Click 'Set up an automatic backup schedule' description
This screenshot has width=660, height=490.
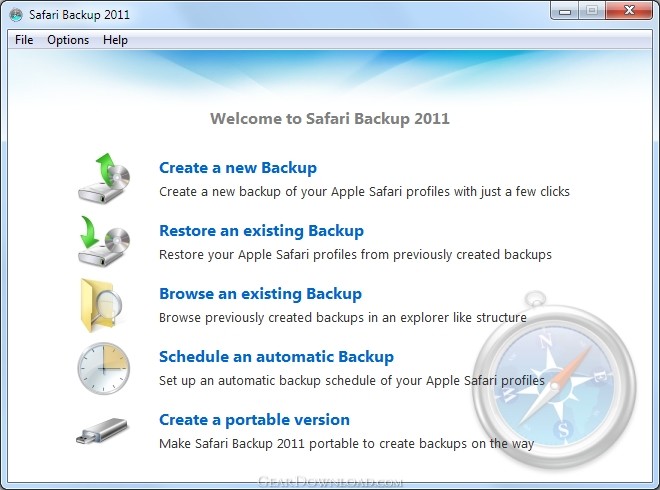(x=352, y=381)
